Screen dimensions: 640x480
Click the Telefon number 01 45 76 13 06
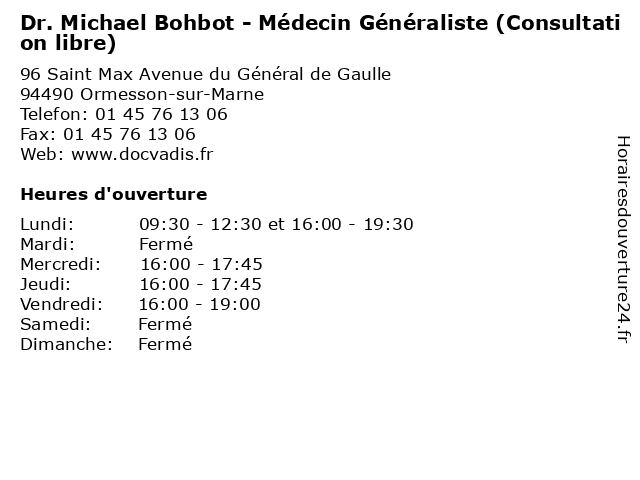(x=161, y=114)
